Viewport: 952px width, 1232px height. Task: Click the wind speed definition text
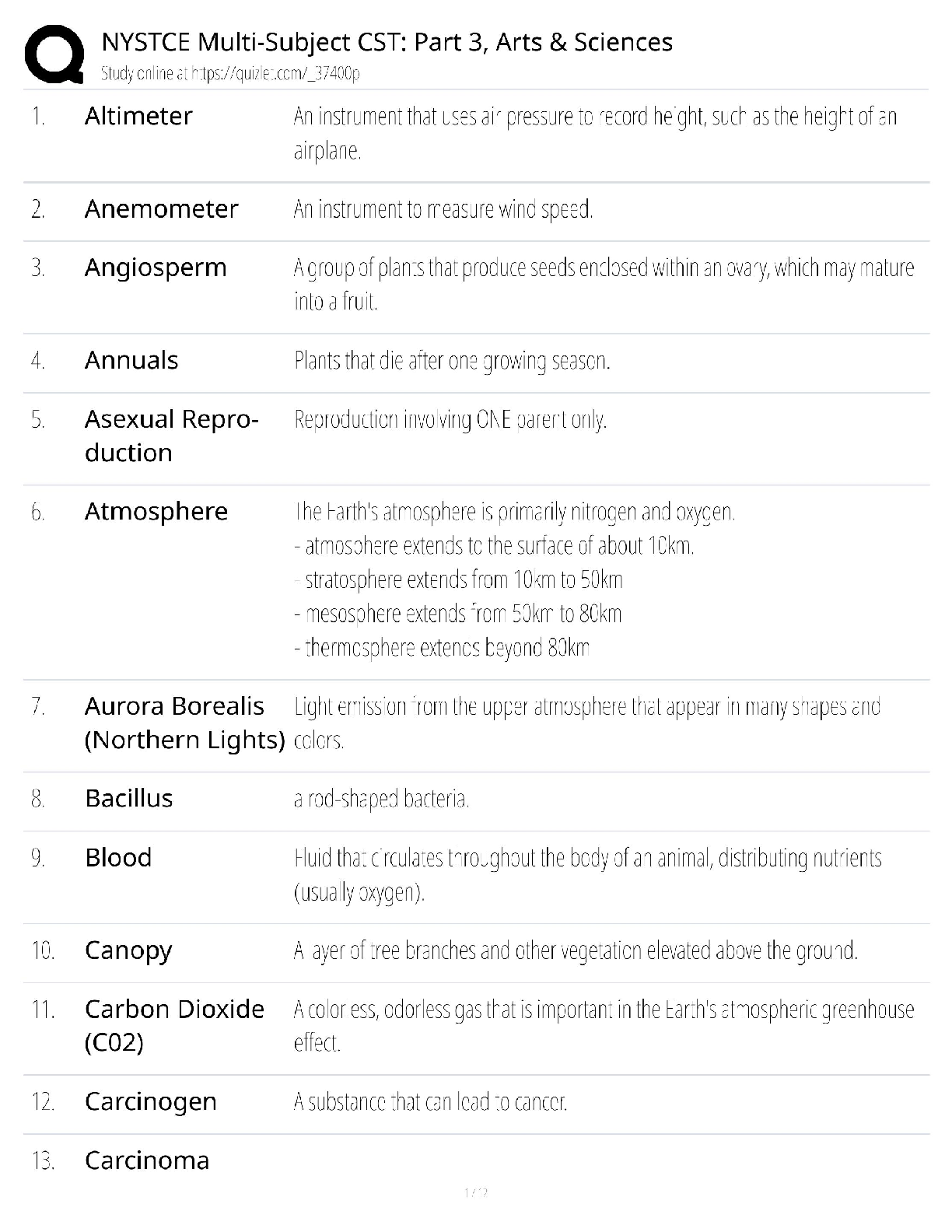pos(443,209)
